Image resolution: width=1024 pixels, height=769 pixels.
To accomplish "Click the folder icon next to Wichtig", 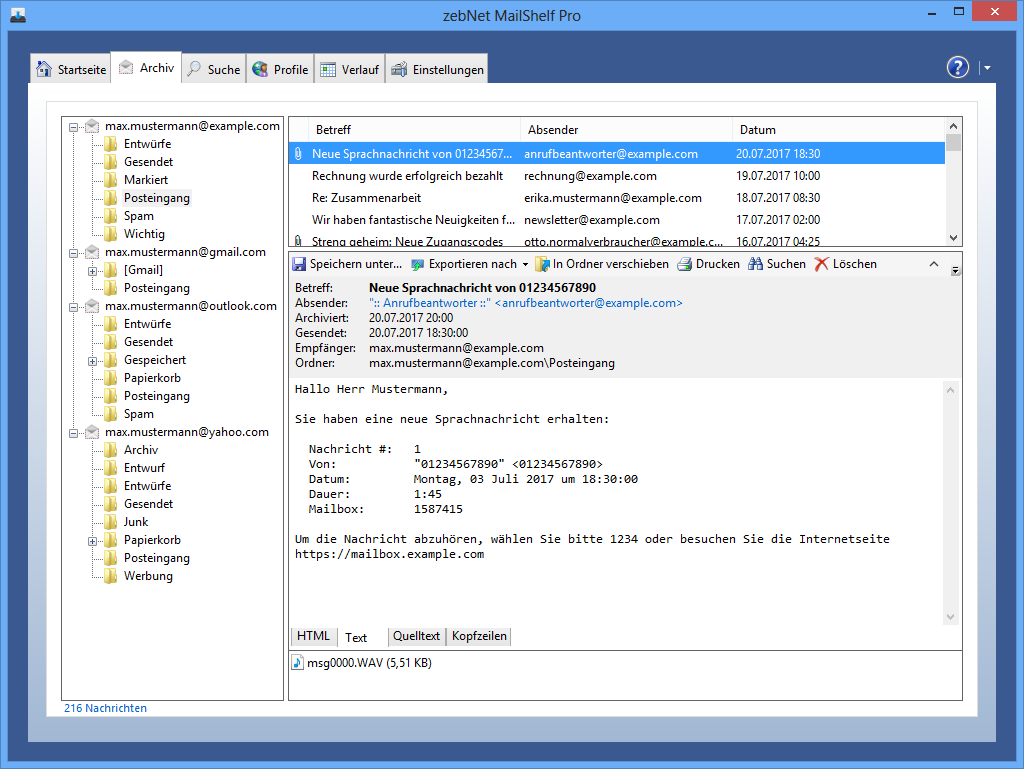I will 111,234.
